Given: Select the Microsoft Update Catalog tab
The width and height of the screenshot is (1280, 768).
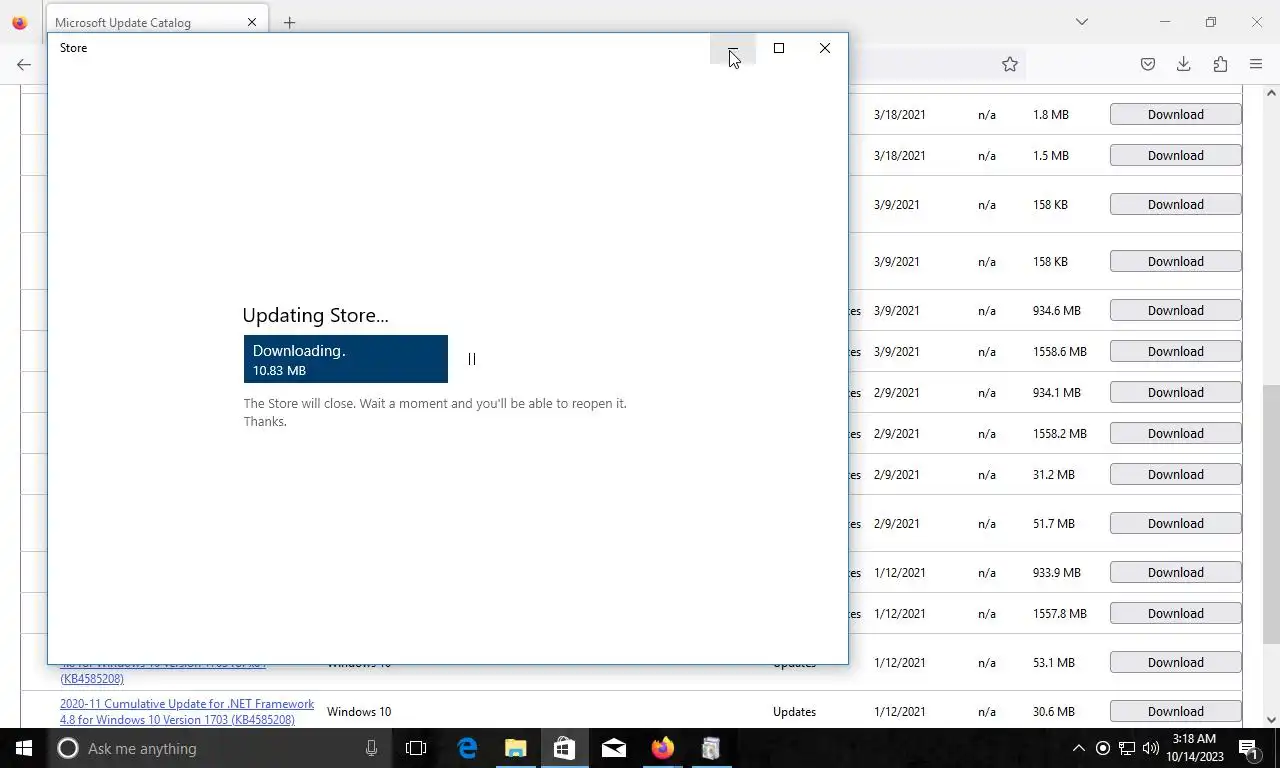Looking at the screenshot, I should tap(157, 22).
